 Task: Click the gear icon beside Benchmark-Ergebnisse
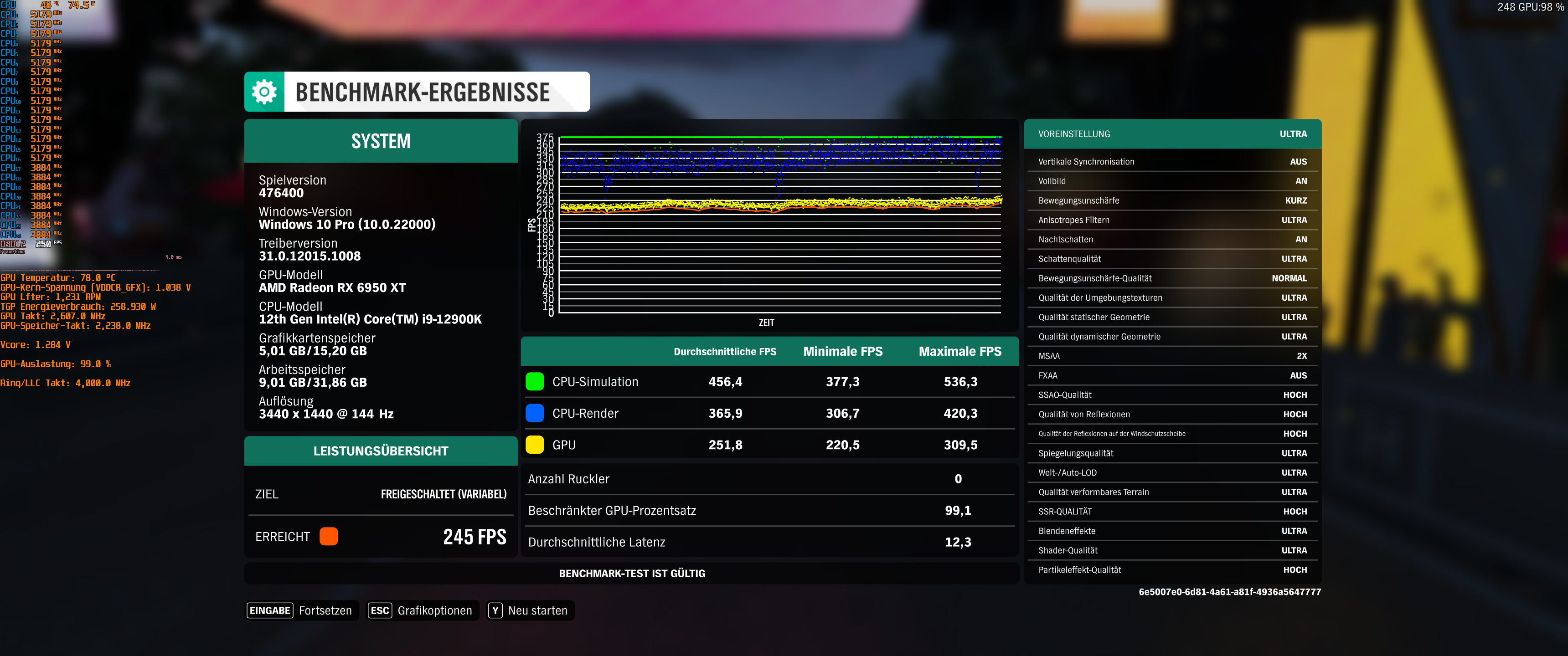pos(264,92)
